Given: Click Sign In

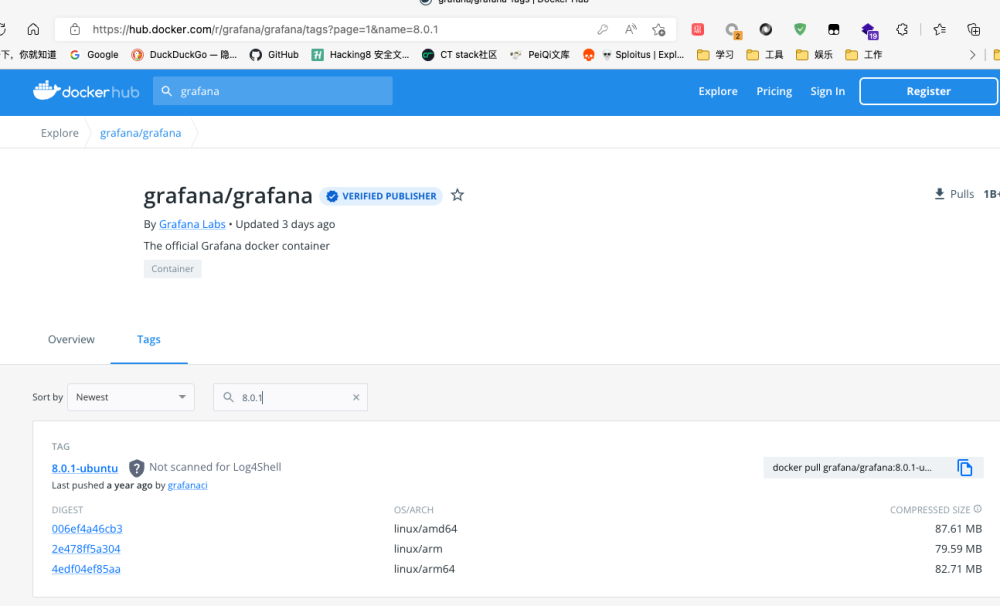Looking at the screenshot, I should click(x=828, y=91).
